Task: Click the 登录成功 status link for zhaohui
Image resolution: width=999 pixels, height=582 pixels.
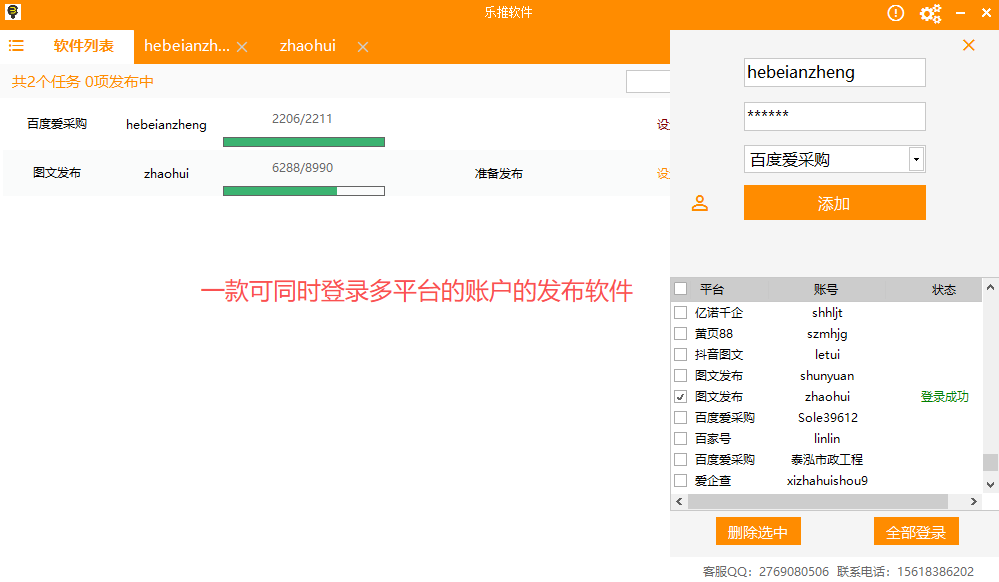Action: pos(944,396)
